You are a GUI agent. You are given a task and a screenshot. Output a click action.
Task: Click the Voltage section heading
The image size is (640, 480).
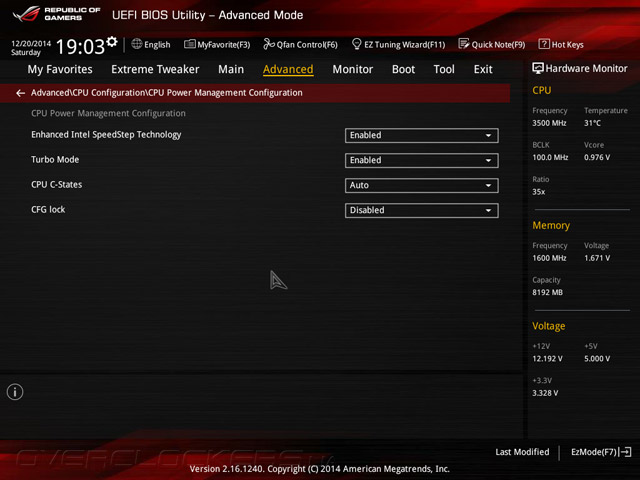click(x=549, y=326)
